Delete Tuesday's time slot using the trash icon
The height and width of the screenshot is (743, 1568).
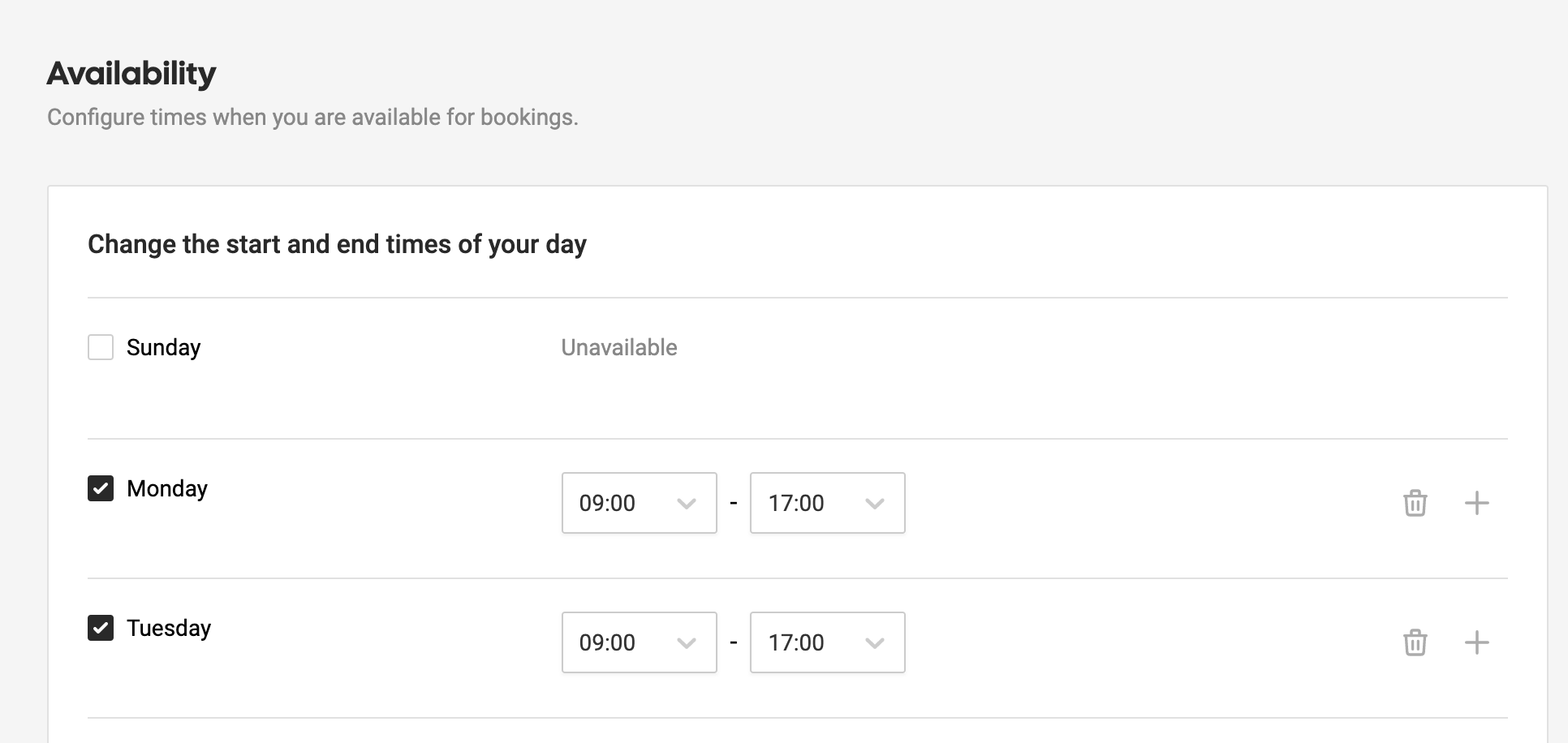point(1415,642)
